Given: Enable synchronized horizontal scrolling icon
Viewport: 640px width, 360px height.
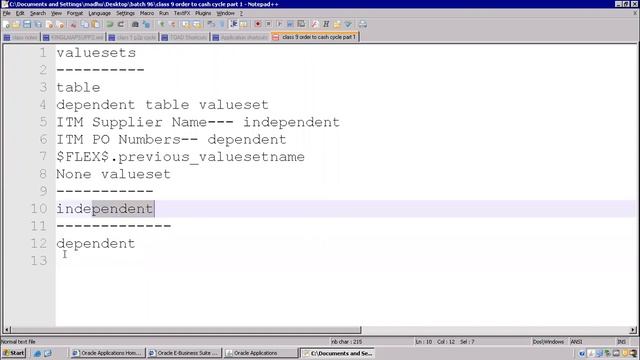Looking at the screenshot, I should point(197,24).
